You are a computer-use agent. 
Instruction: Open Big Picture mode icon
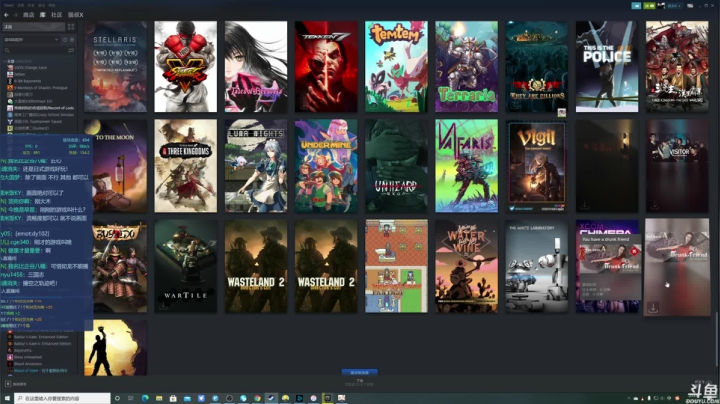(x=690, y=6)
